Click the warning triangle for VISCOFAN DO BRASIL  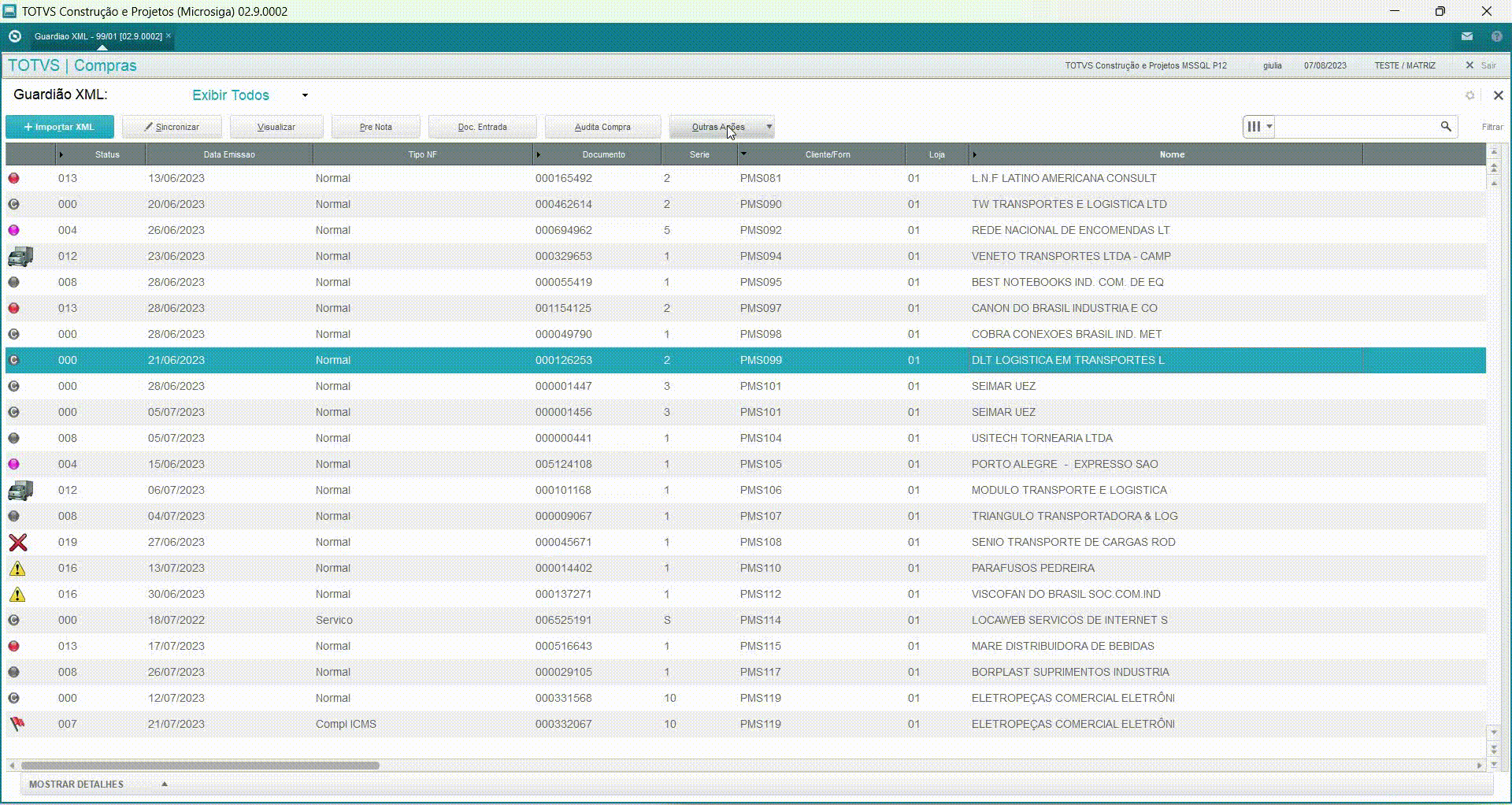point(17,594)
